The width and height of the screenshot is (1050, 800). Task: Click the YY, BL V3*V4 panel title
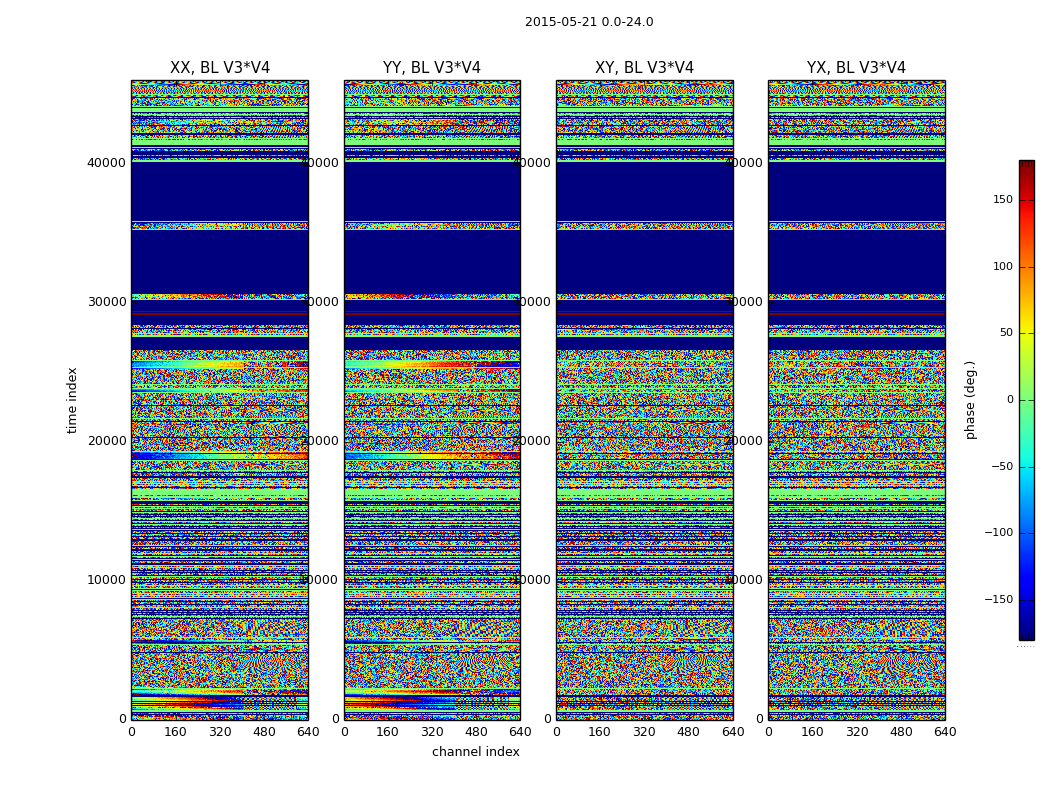coord(432,68)
